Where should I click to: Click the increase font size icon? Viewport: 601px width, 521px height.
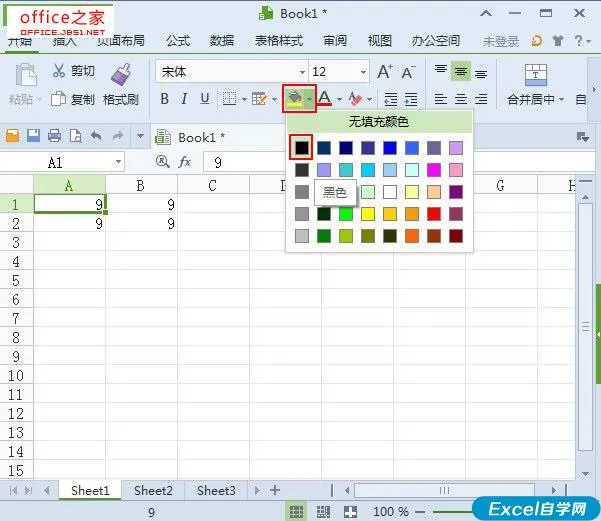click(386, 72)
